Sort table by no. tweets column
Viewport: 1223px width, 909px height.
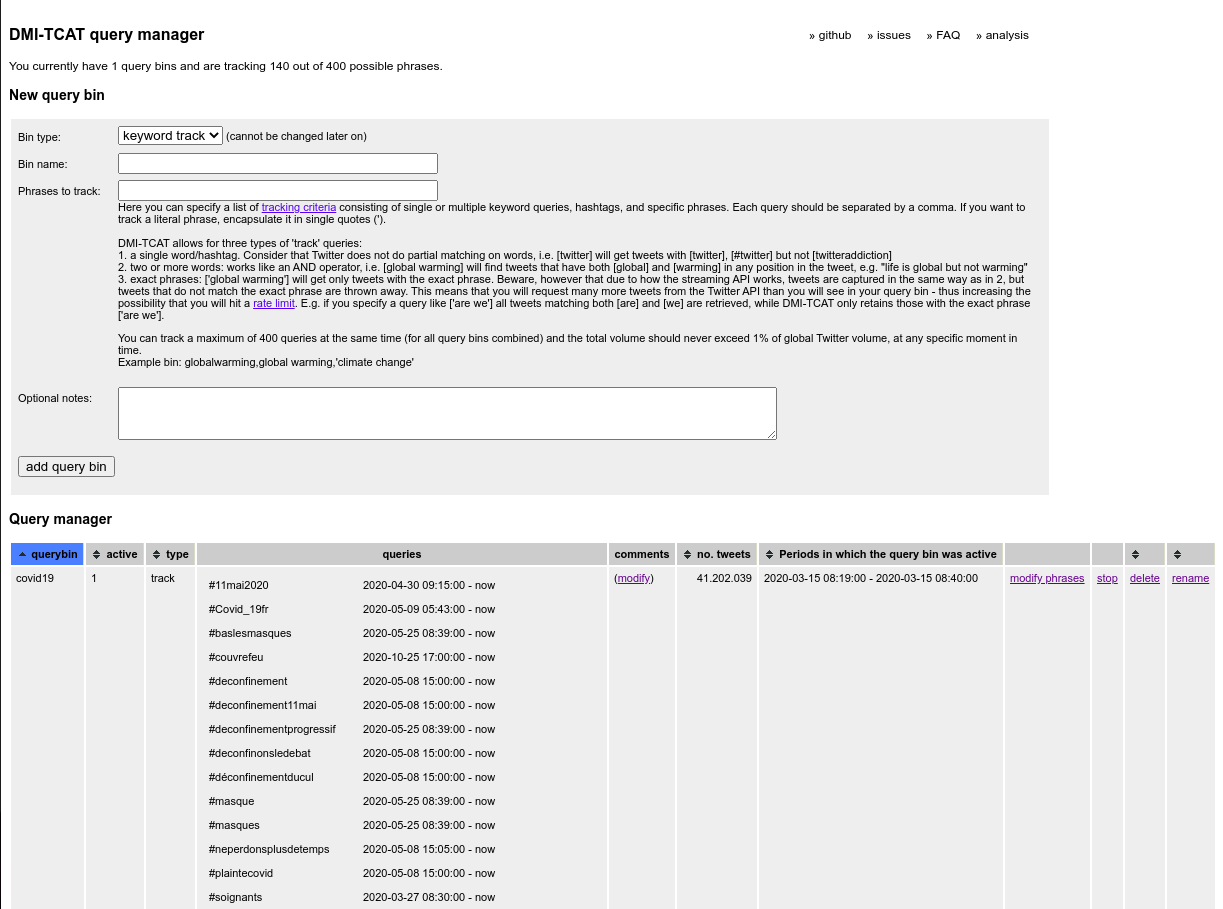[716, 554]
